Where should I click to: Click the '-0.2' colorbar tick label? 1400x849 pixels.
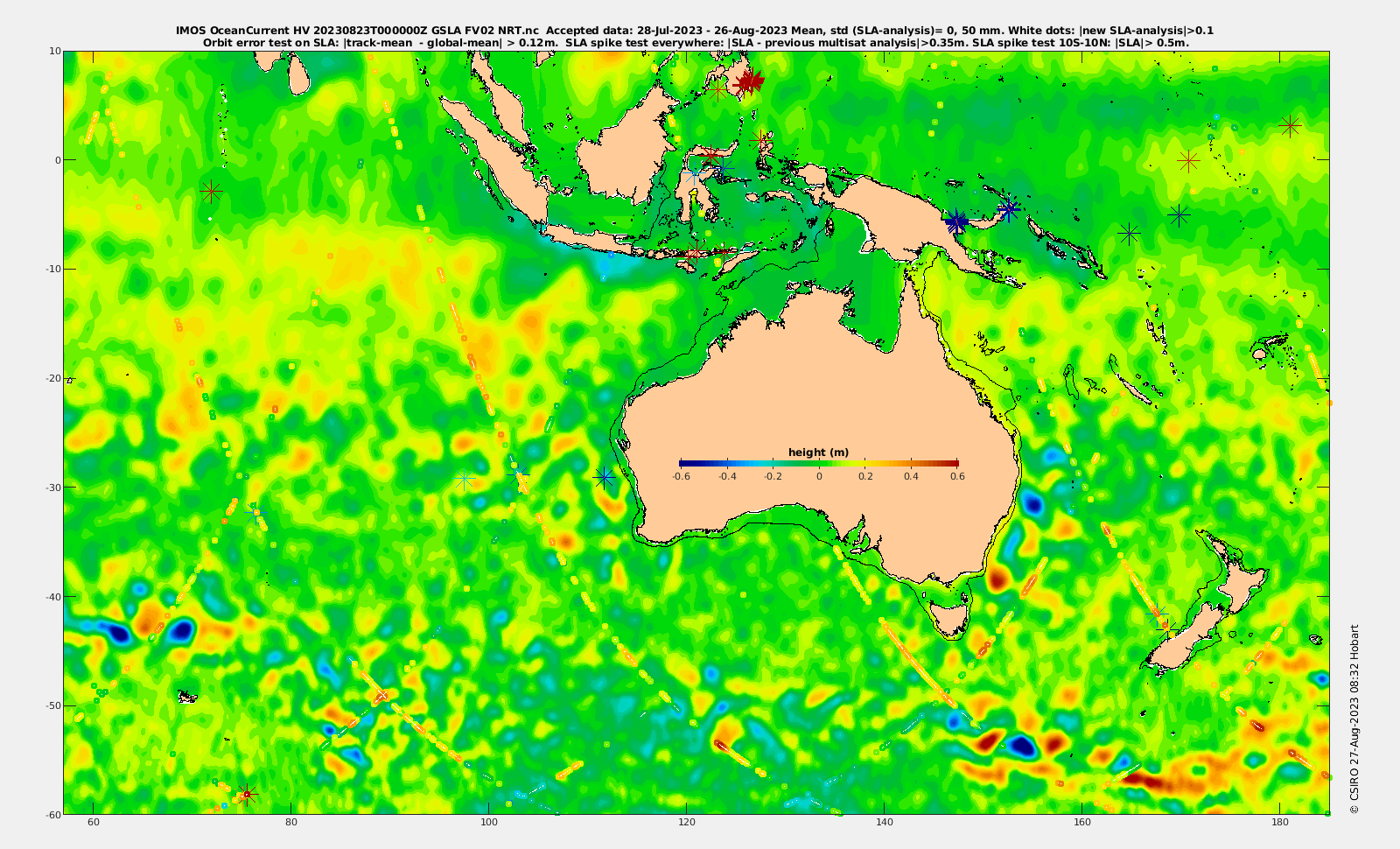[x=773, y=477]
